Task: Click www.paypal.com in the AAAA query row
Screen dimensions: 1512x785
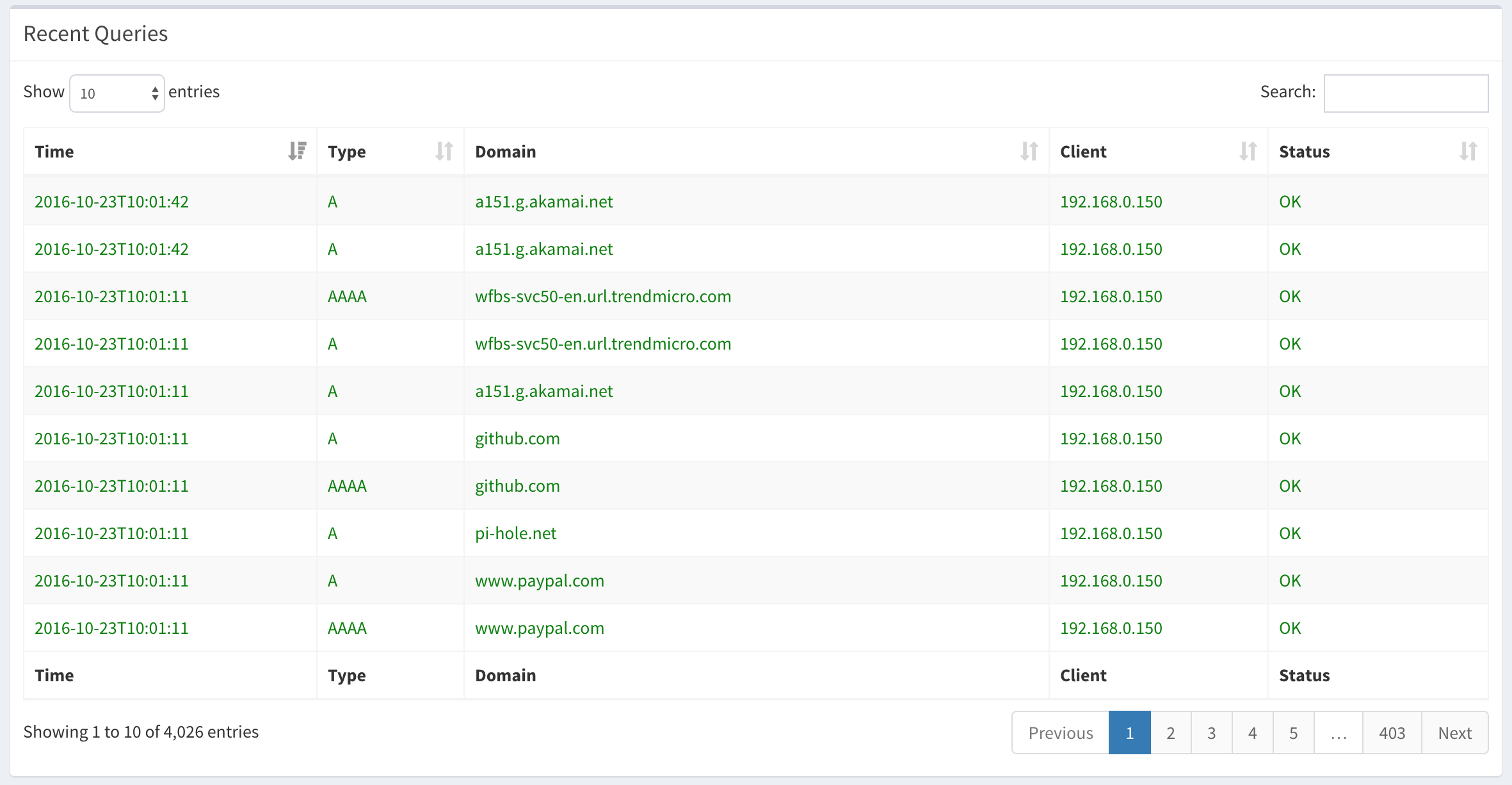Action: pyautogui.click(x=540, y=628)
